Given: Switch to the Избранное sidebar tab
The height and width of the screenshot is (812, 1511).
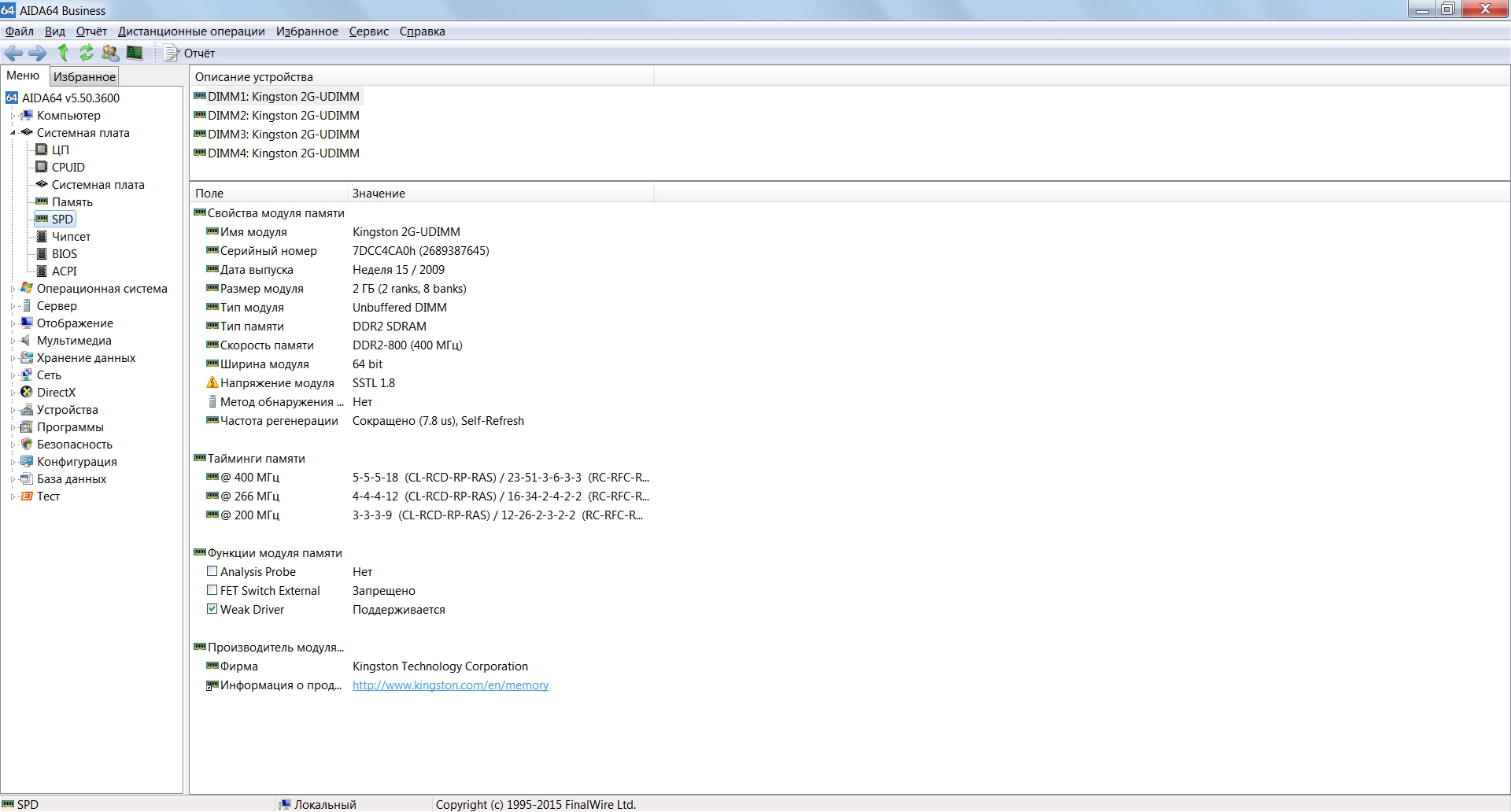Looking at the screenshot, I should pos(84,76).
